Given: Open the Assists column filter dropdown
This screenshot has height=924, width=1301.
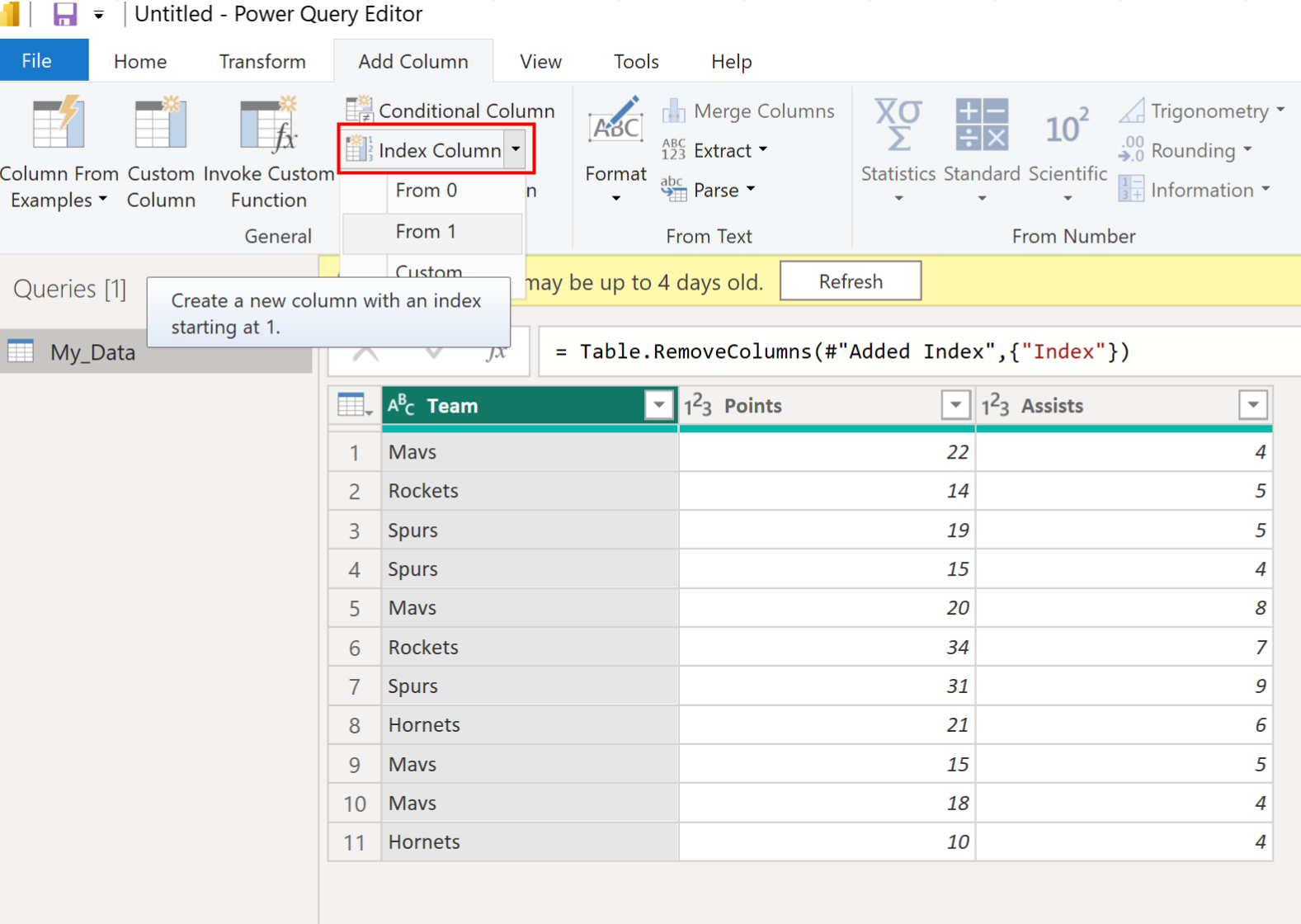Looking at the screenshot, I should tap(1253, 405).
